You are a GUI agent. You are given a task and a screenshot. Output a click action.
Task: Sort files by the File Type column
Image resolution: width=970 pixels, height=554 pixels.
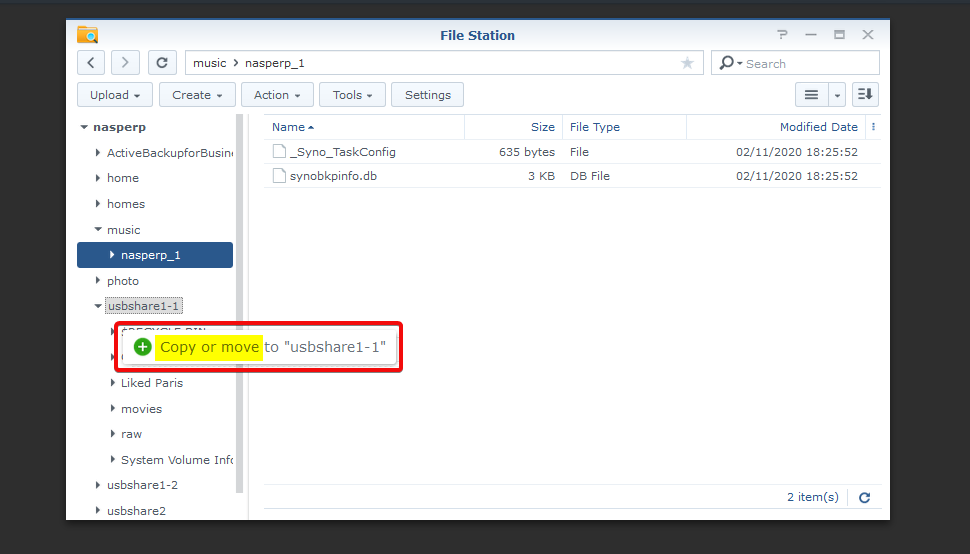coord(624,127)
